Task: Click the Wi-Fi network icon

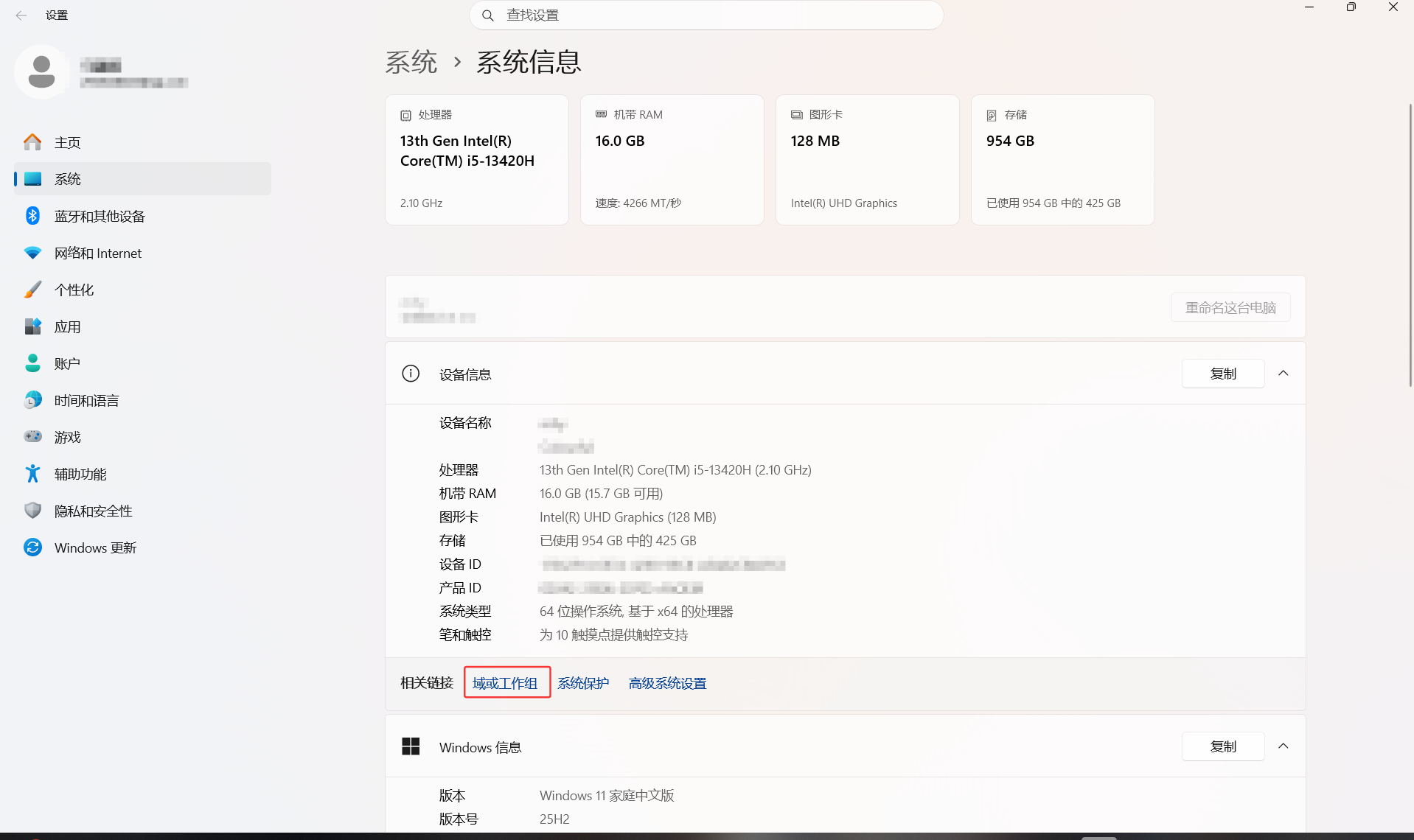Action: click(32, 253)
